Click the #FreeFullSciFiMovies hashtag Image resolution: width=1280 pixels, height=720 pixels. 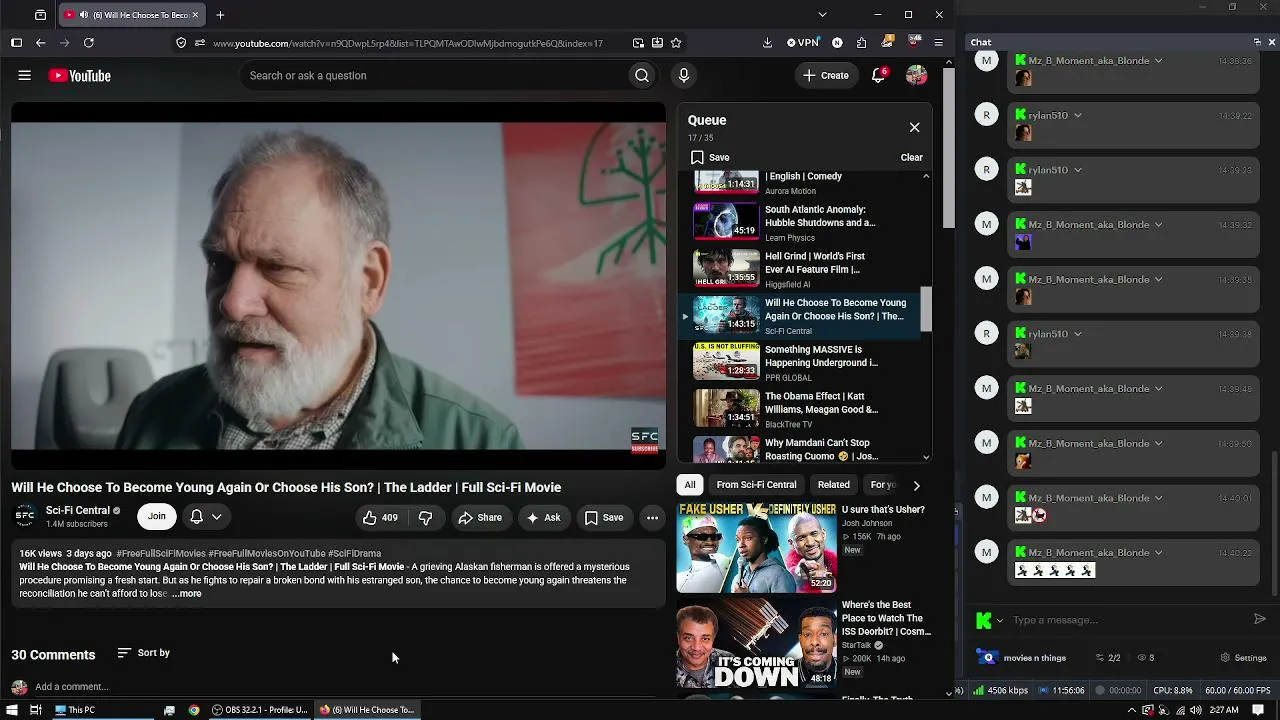point(161,553)
